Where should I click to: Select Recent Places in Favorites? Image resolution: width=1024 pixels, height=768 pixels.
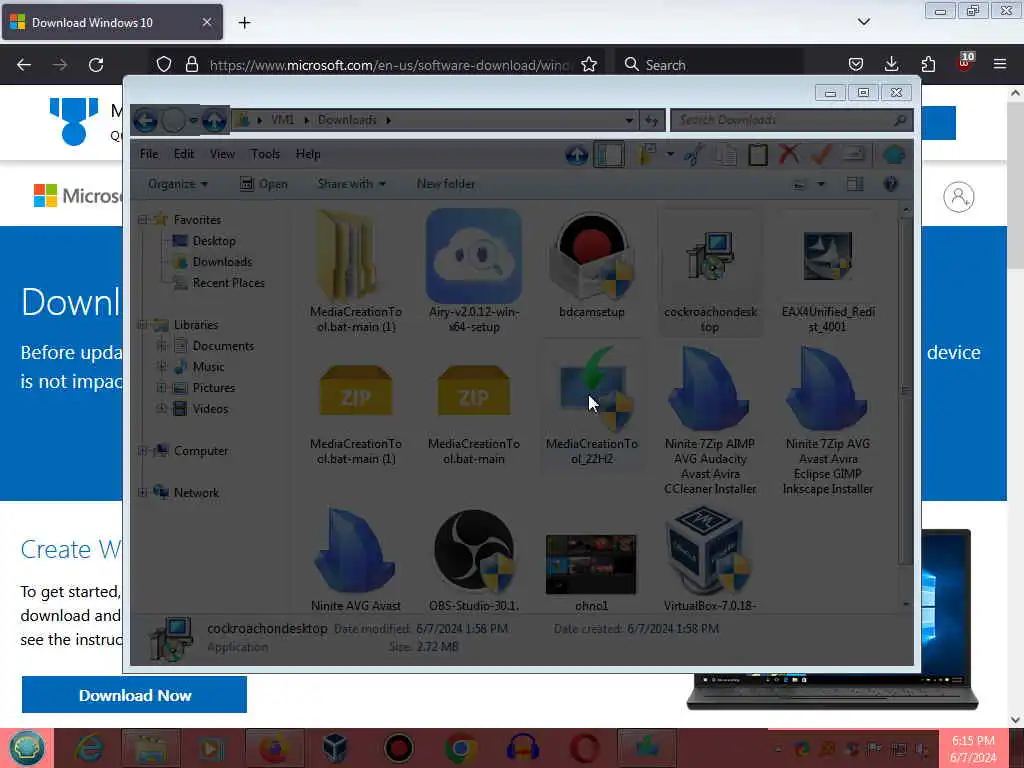point(219,283)
